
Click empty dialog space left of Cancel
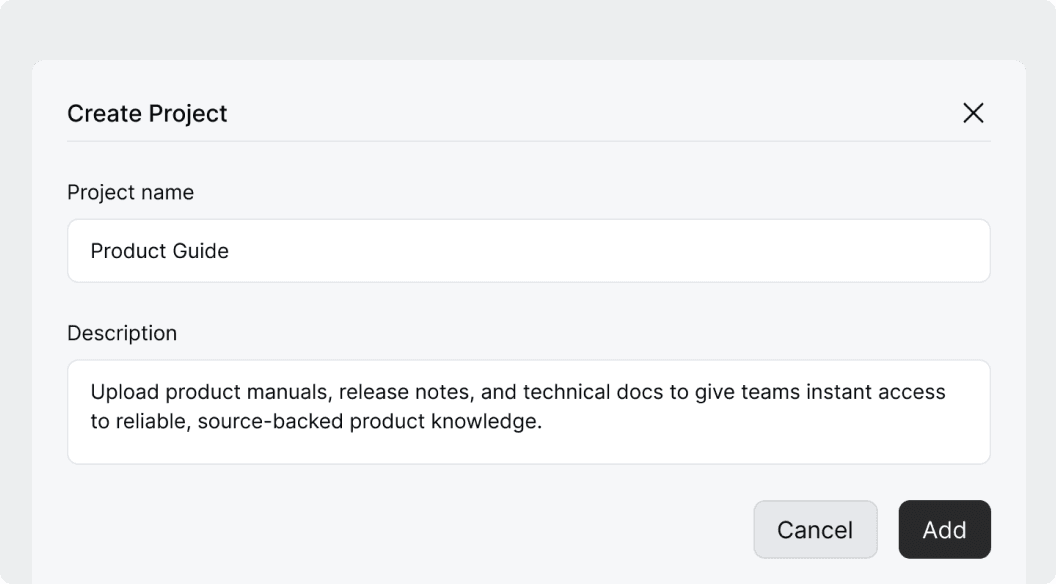click(x=400, y=529)
